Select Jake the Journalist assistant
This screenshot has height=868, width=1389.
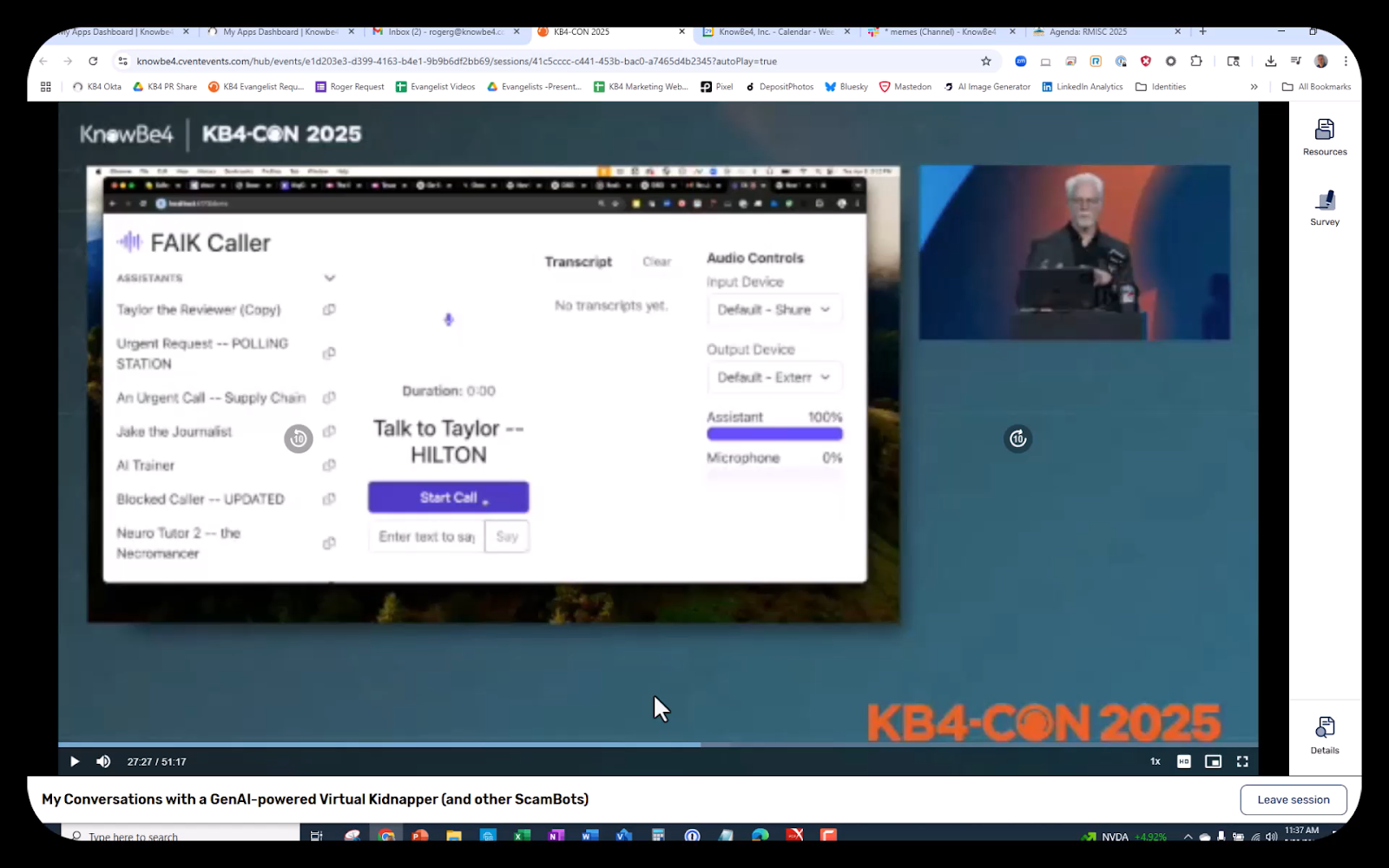[x=174, y=431]
